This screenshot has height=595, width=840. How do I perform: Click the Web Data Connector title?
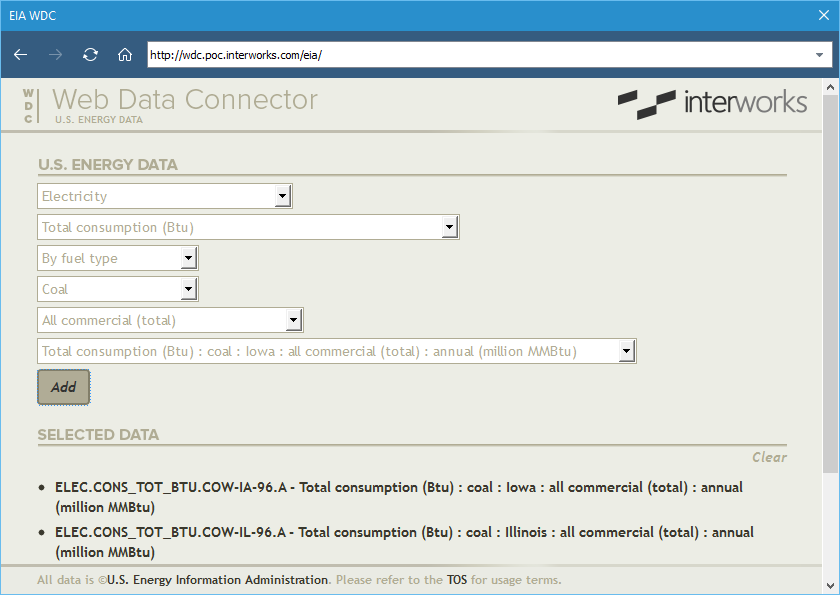point(185,100)
